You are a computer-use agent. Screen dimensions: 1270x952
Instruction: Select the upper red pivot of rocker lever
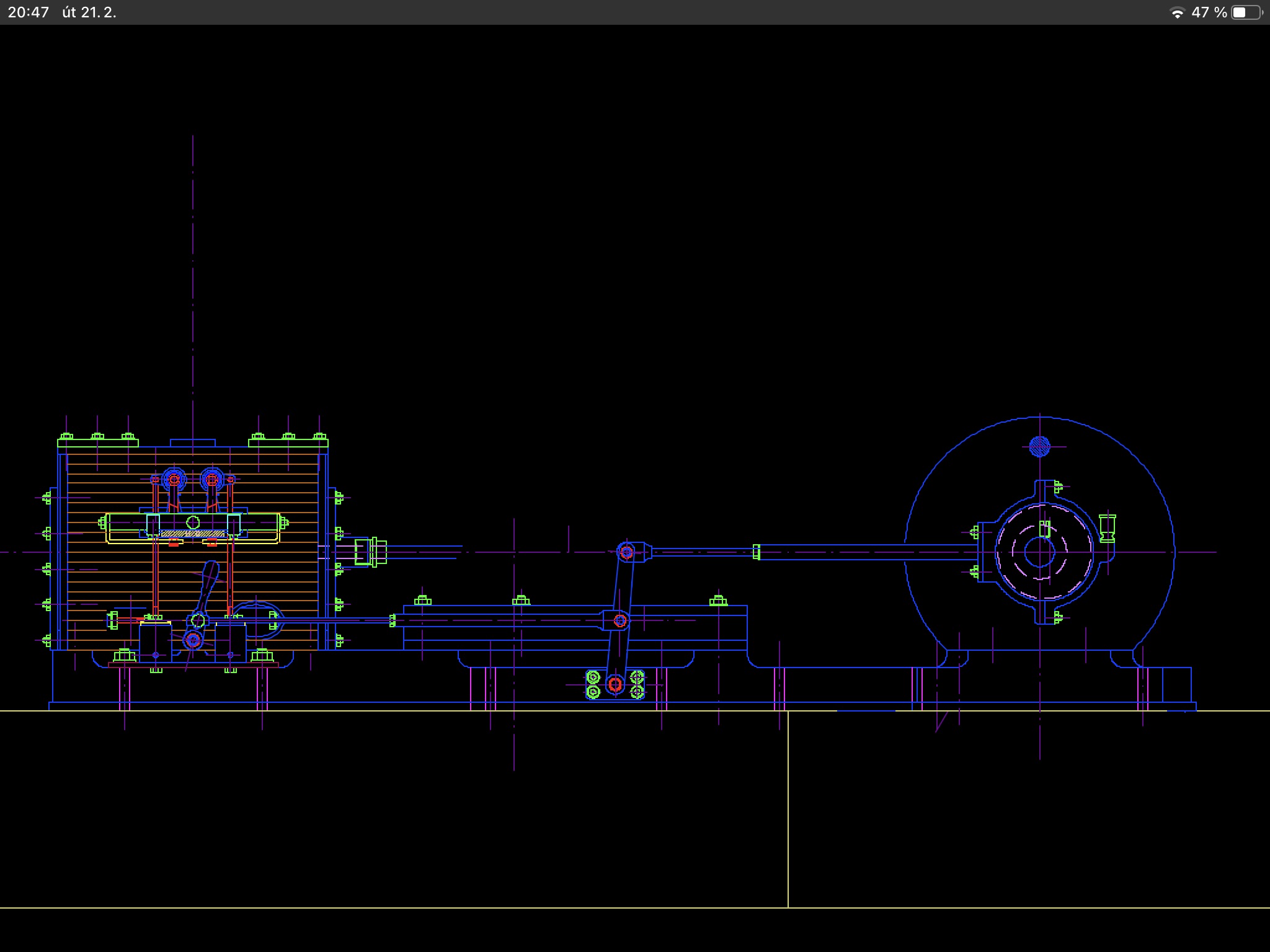(626, 552)
